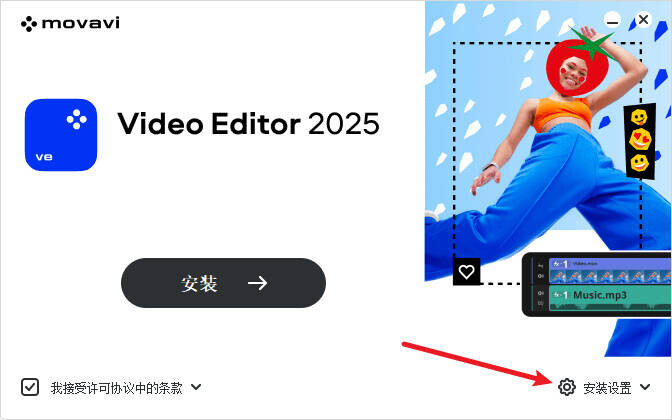This screenshot has width=672, height=420.
Task: Click the white heart icon on black square
Action: click(466, 271)
